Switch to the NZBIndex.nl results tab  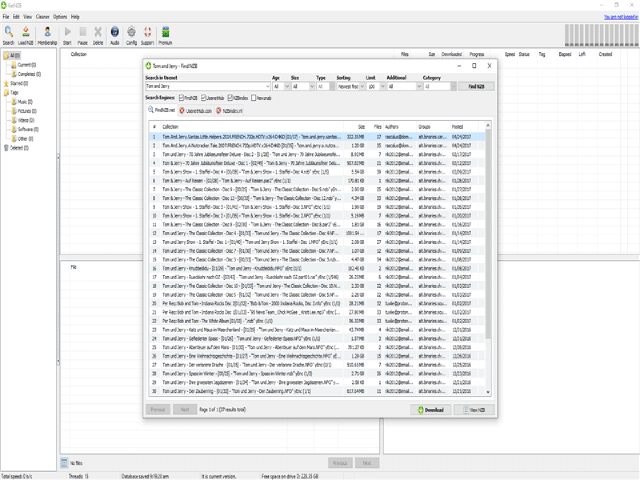(229, 111)
